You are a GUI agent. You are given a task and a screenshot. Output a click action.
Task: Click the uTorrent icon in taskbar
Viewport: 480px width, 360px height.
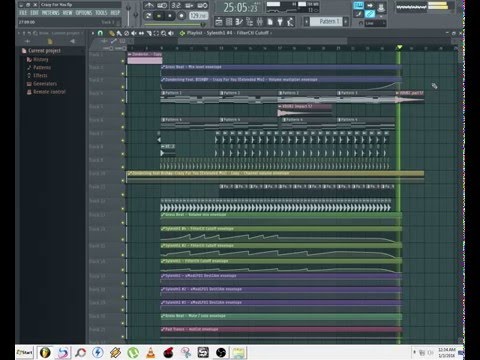[133, 352]
